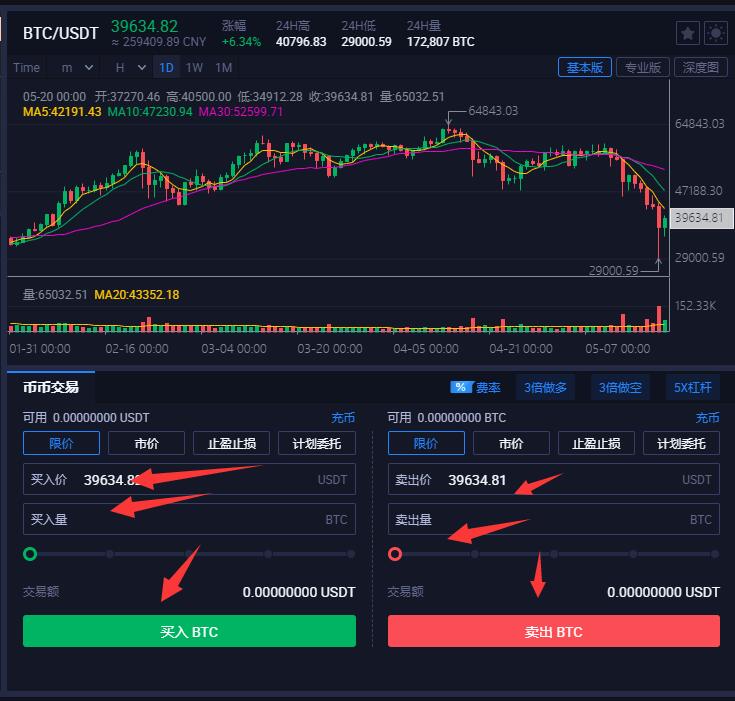Set buy slider to the midpoint dot
This screenshot has height=701, width=735.
point(189,554)
